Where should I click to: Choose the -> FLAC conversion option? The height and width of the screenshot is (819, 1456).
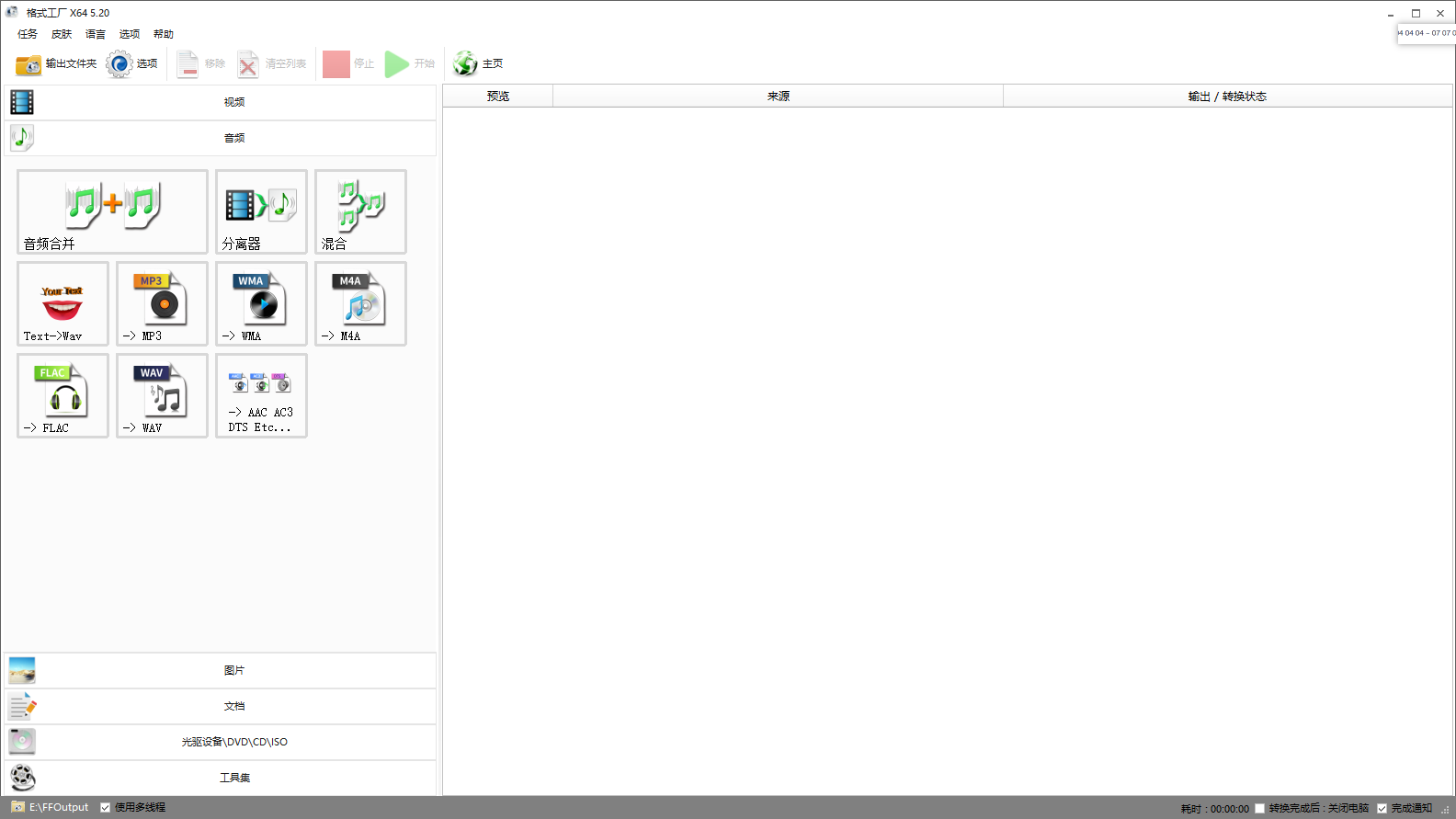[63, 395]
